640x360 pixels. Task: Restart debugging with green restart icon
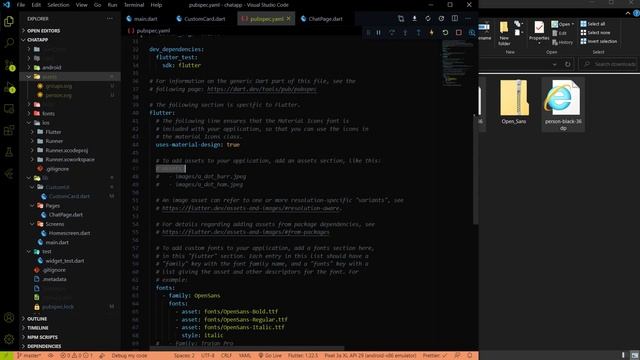click(x=445, y=32)
